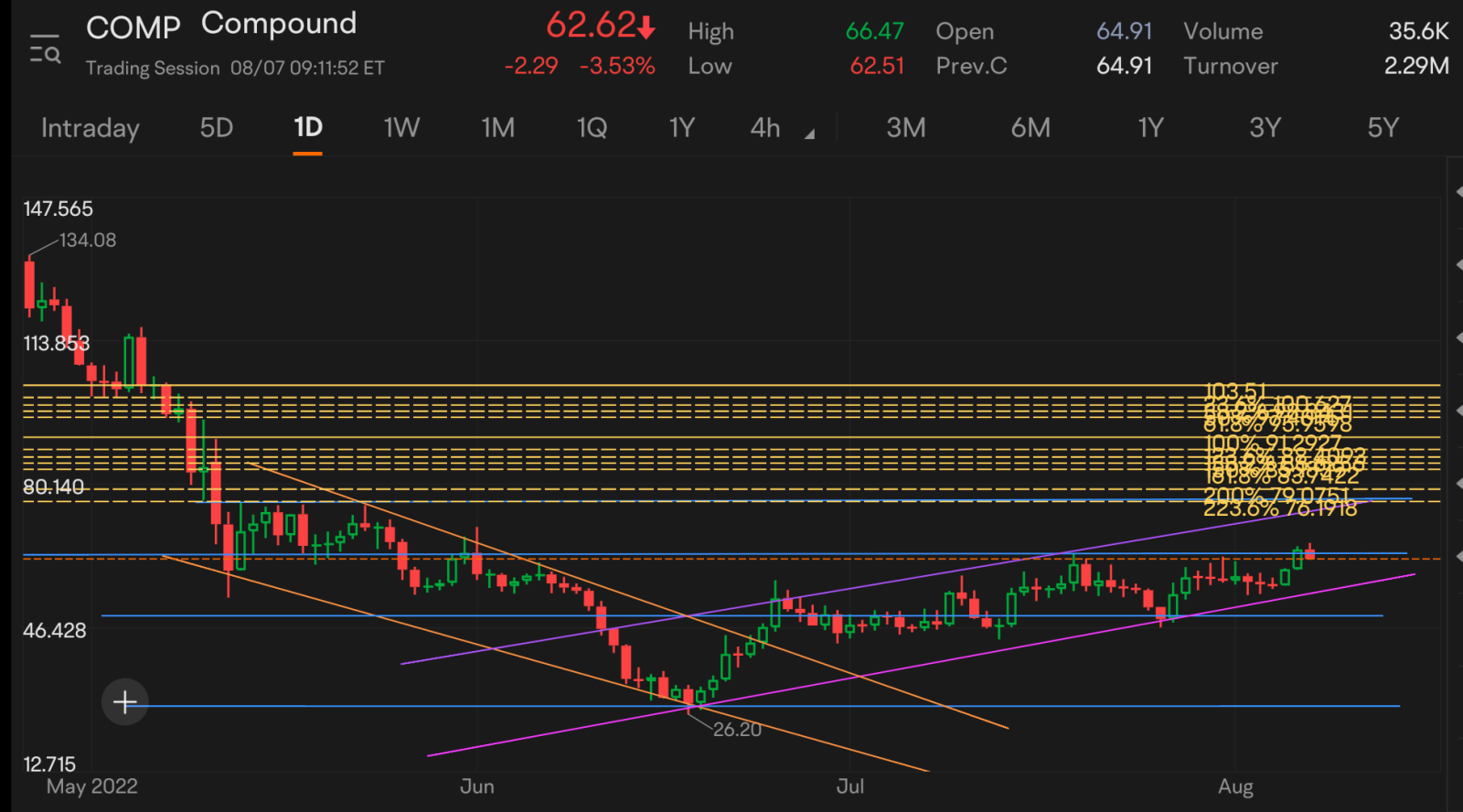
Task: Set the chart range to 5Y
Action: (1383, 128)
